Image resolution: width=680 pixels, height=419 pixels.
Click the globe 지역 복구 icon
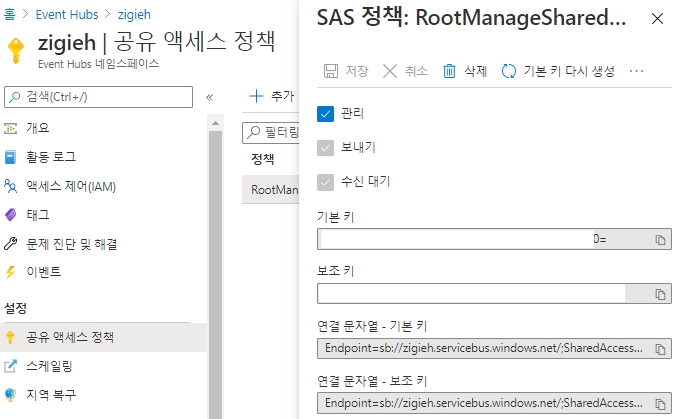tap(10, 395)
